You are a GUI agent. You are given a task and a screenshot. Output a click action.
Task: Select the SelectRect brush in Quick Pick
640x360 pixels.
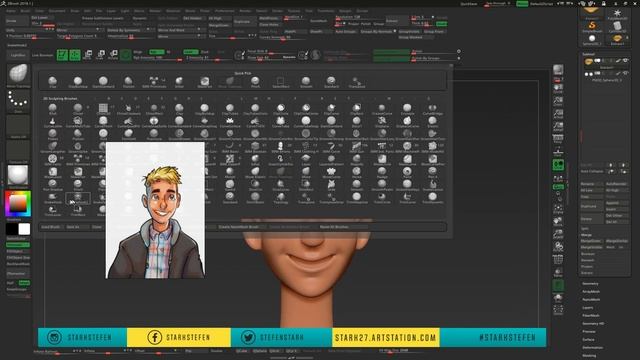(280, 82)
